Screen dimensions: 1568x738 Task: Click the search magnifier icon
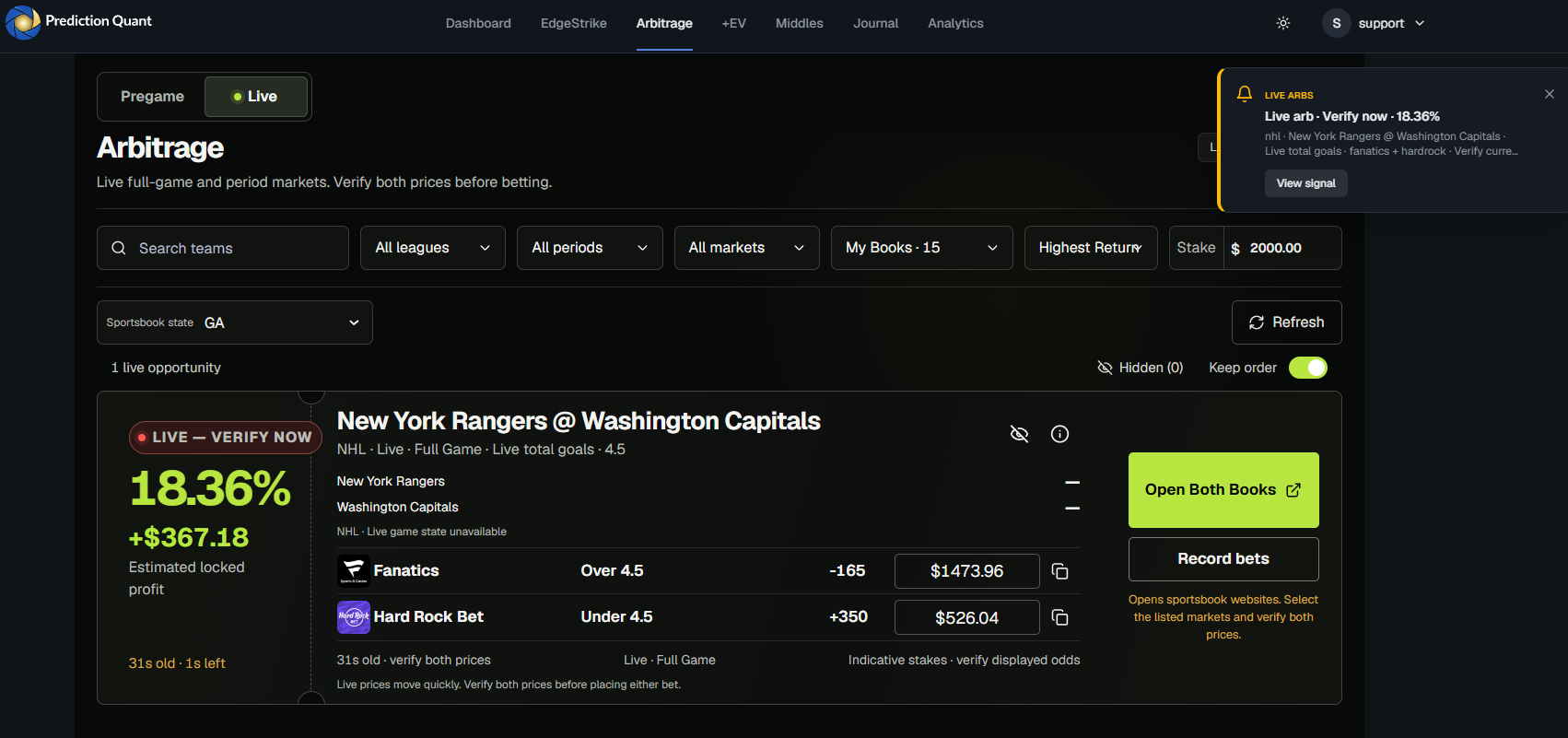pyautogui.click(x=119, y=248)
